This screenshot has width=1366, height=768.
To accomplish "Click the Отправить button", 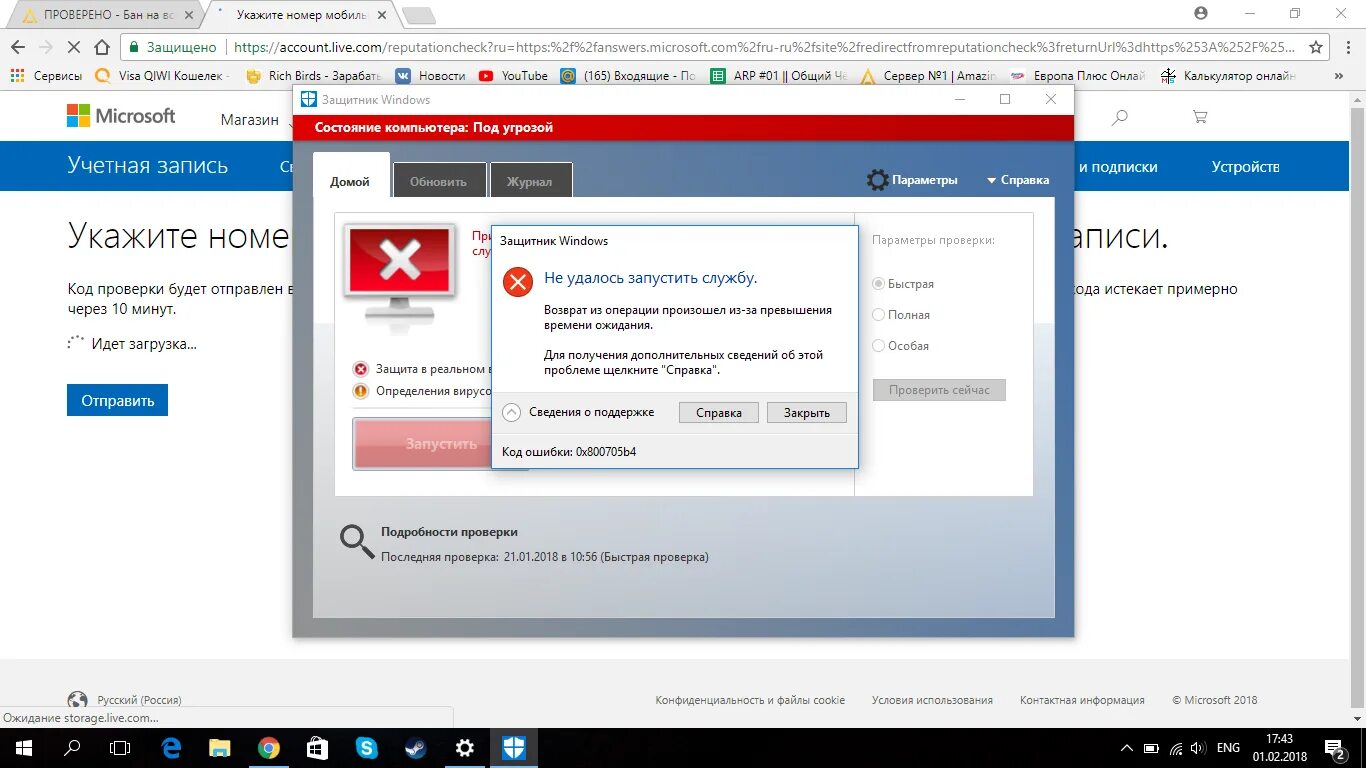I will pos(117,400).
